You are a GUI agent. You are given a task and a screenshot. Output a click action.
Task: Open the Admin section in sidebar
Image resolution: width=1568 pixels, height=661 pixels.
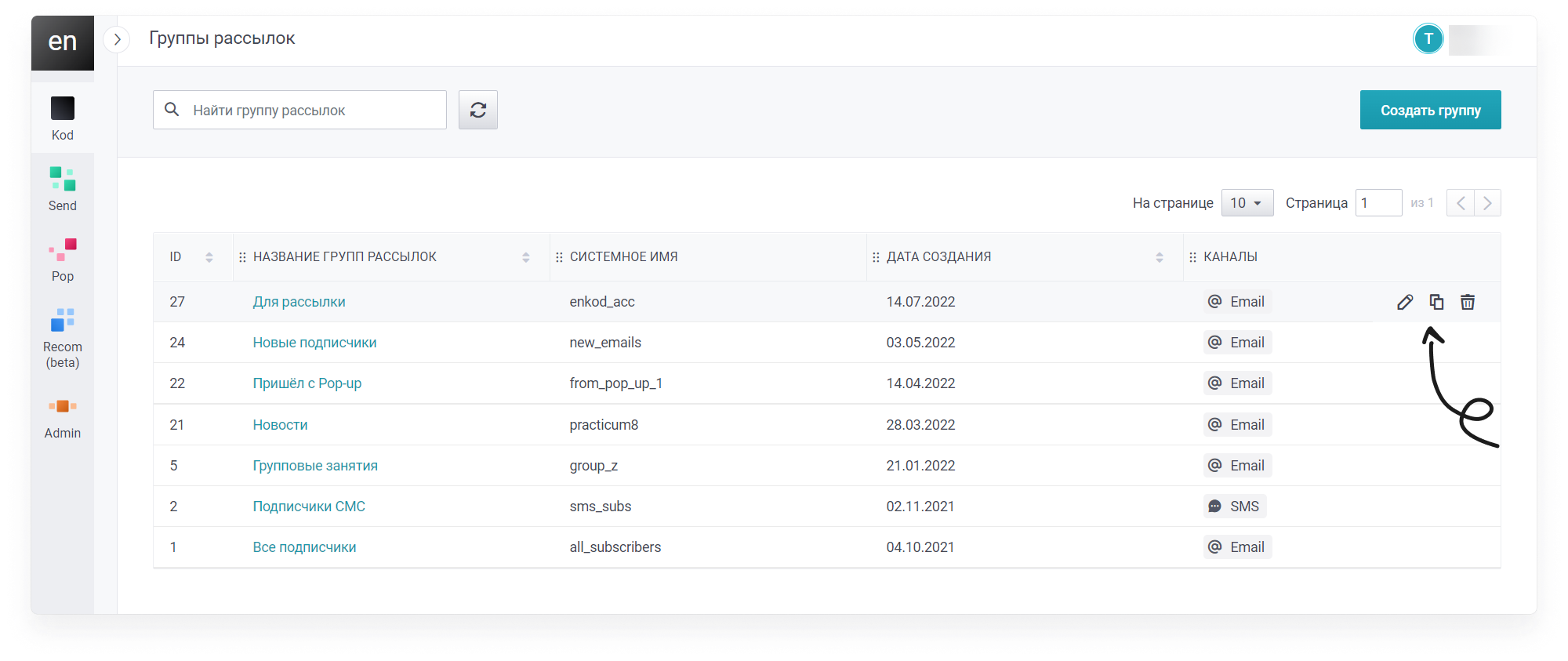[x=63, y=416]
